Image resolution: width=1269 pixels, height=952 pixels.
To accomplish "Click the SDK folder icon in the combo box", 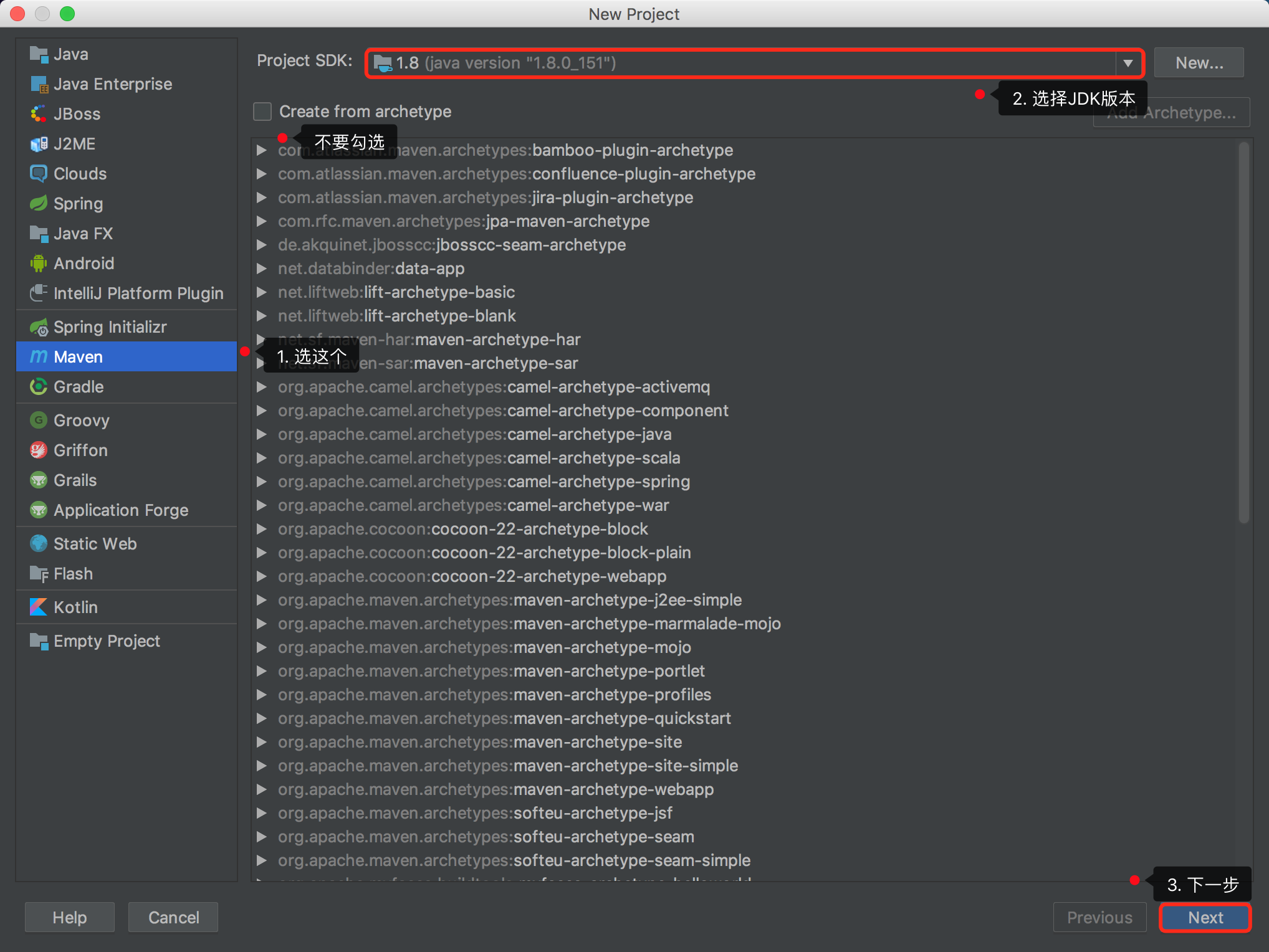I will (383, 63).
